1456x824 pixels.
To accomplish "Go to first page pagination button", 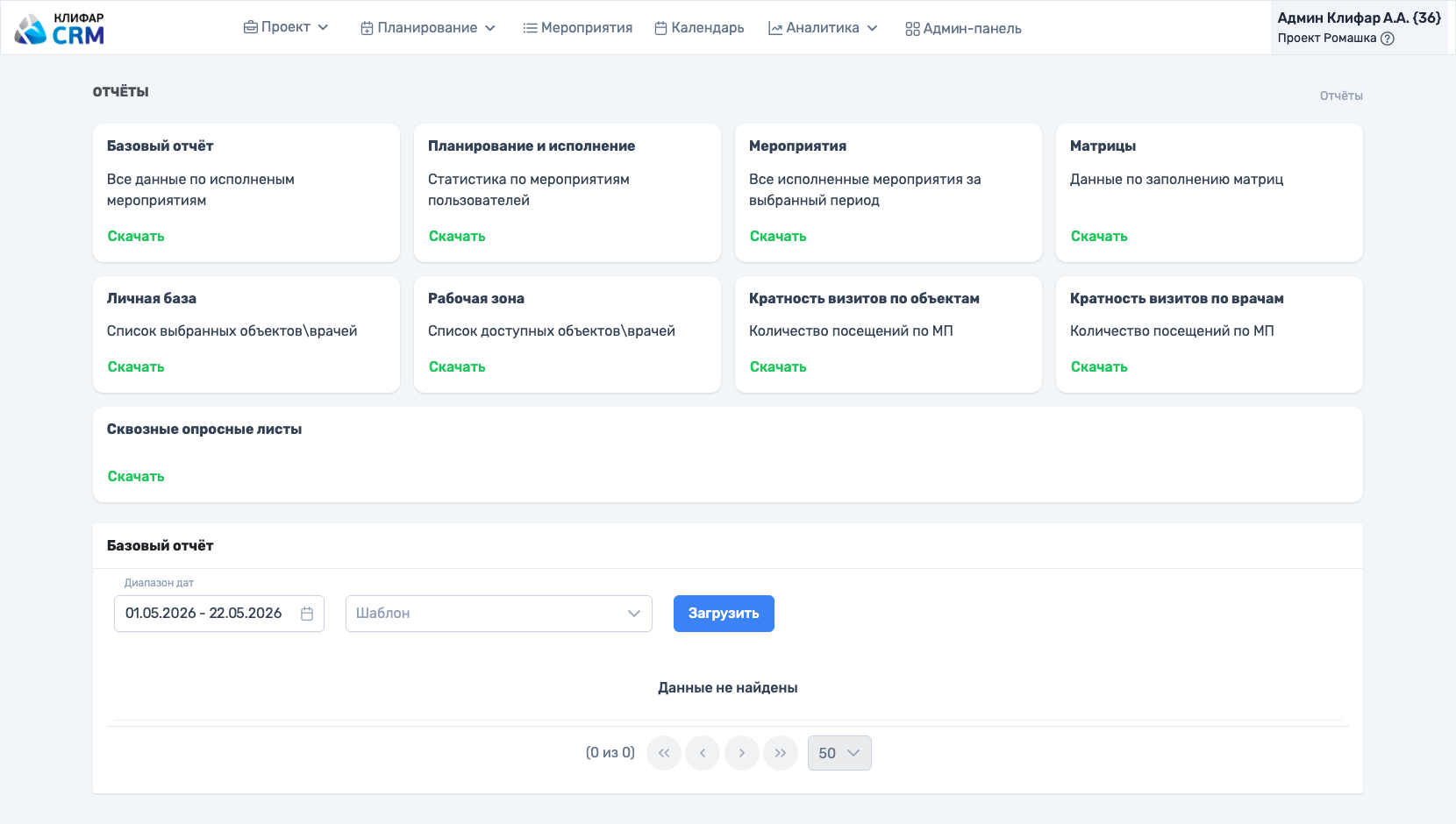I will pyautogui.click(x=664, y=753).
